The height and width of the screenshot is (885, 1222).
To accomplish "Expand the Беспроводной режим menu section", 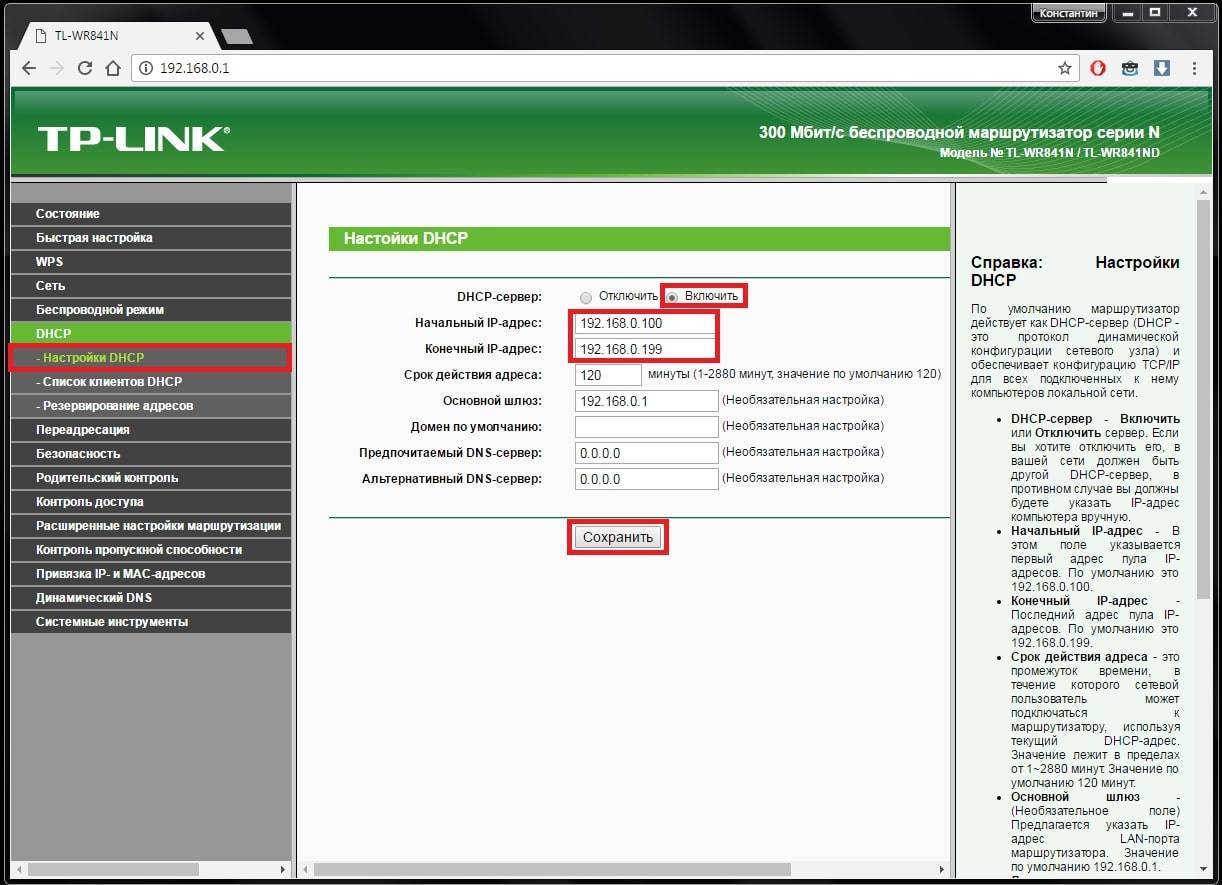I will pos(100,310).
